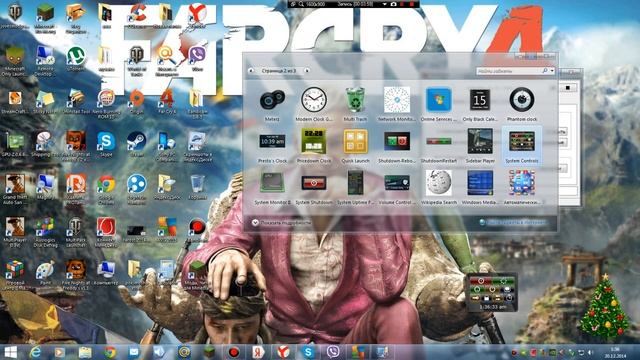Screen dimensions: 640x360
Task: Click the uTorrent desktop icon
Action: (76, 59)
